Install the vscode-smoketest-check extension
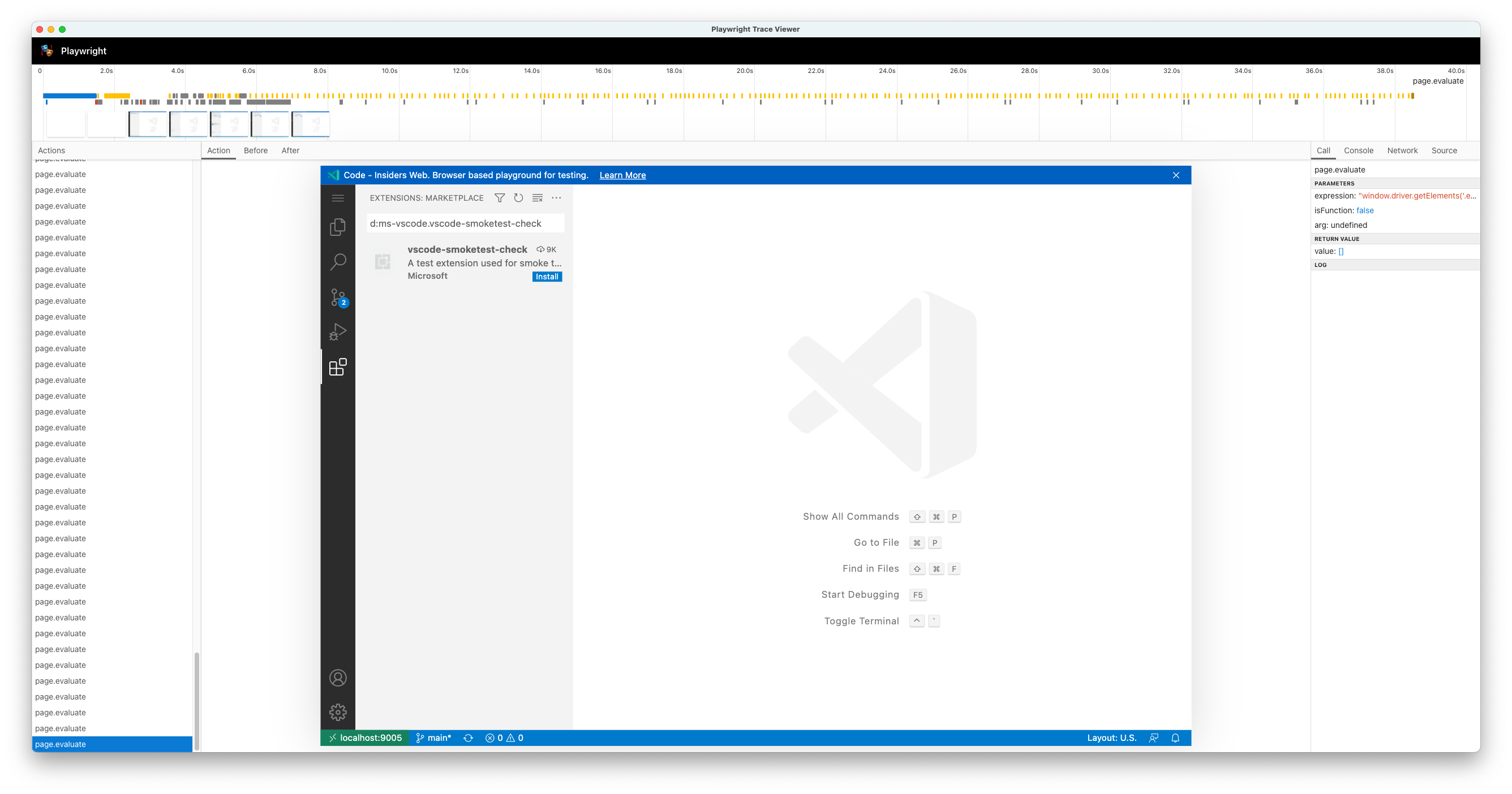Screen dimensions: 1512x794 (547, 277)
